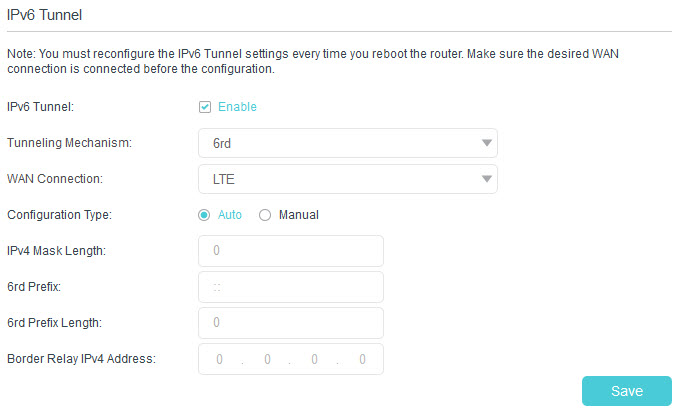Click second octet of Border Relay address
Image resolution: width=675 pixels, height=409 pixels.
267,359
